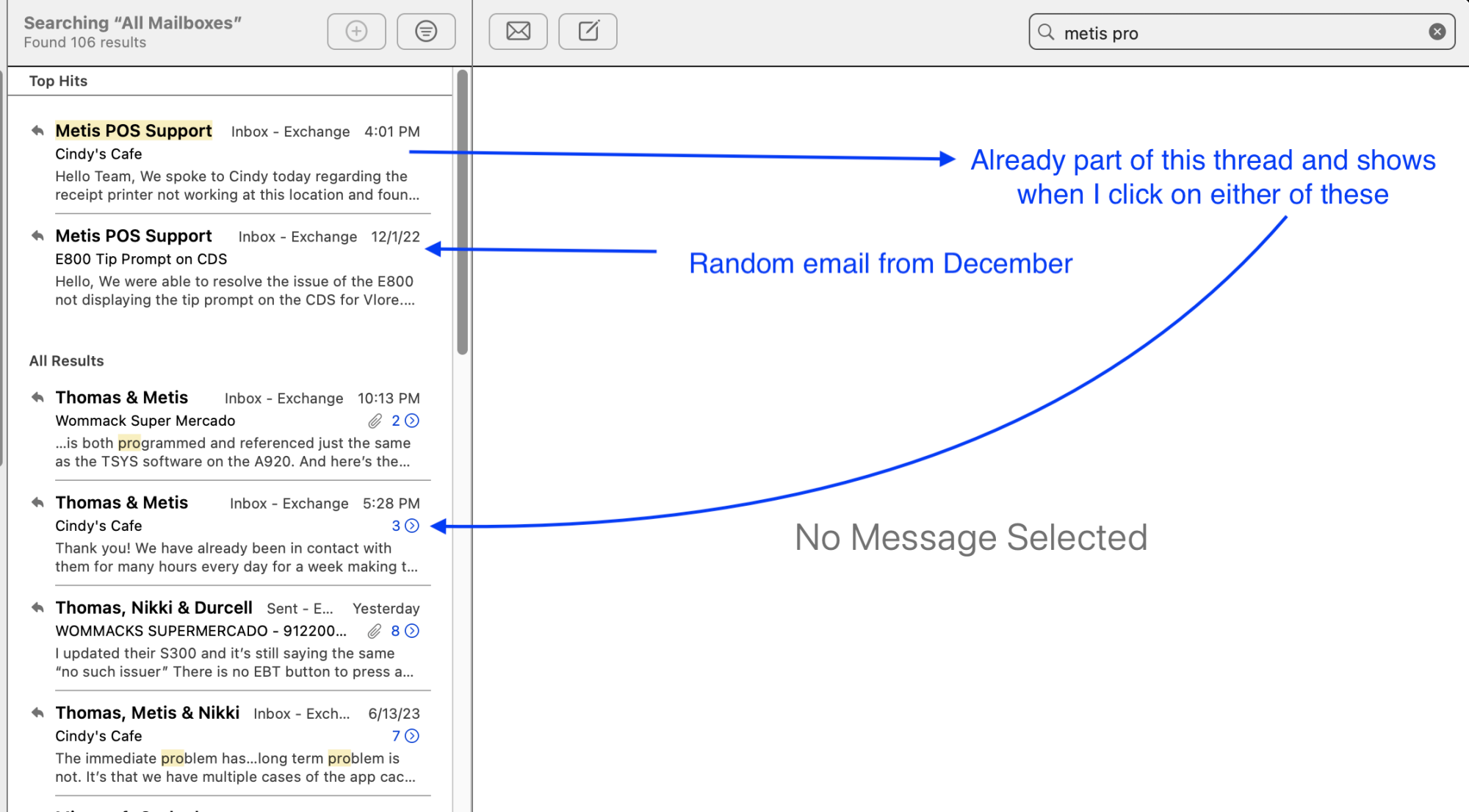
Task: Click the message list scrollbar thumb
Action: coord(462,213)
